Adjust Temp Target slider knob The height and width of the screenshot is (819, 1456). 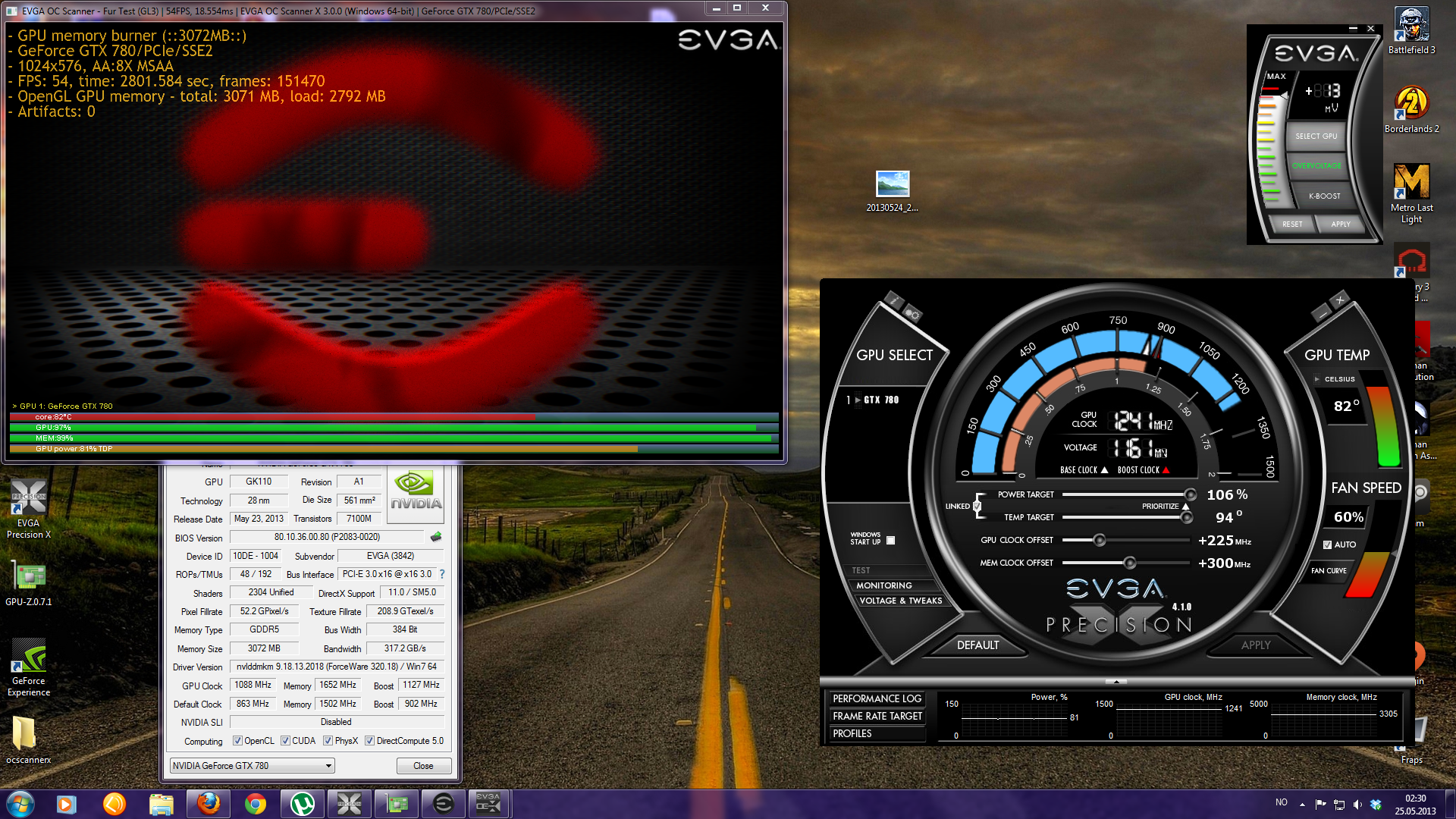(x=1187, y=518)
